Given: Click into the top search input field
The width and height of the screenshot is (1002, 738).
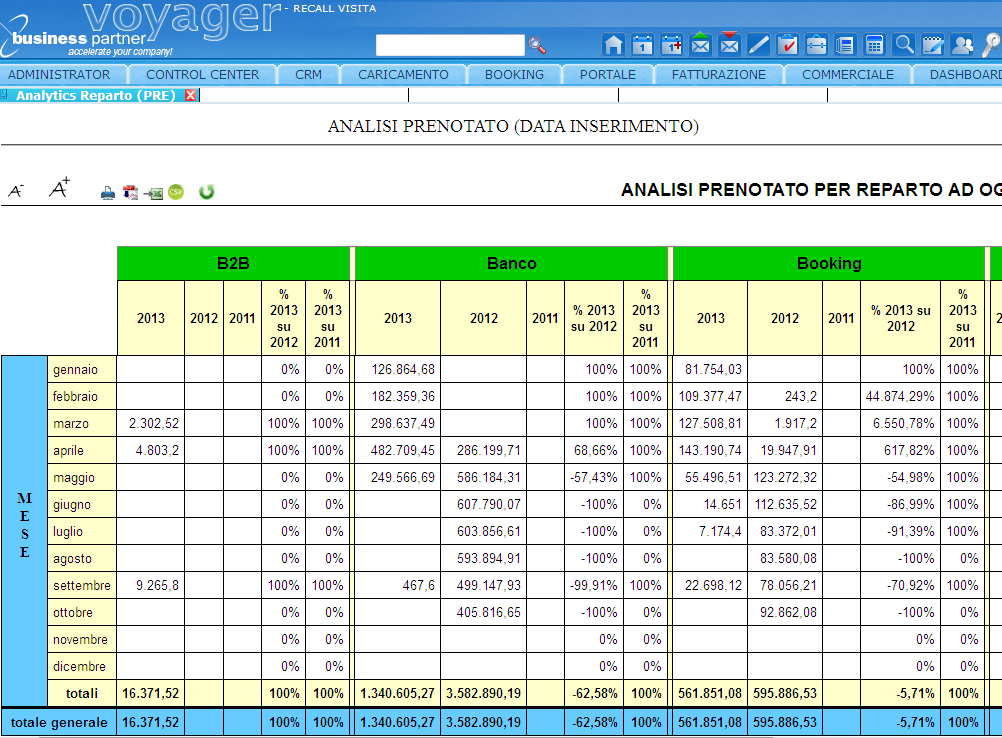Looking at the screenshot, I should (451, 45).
